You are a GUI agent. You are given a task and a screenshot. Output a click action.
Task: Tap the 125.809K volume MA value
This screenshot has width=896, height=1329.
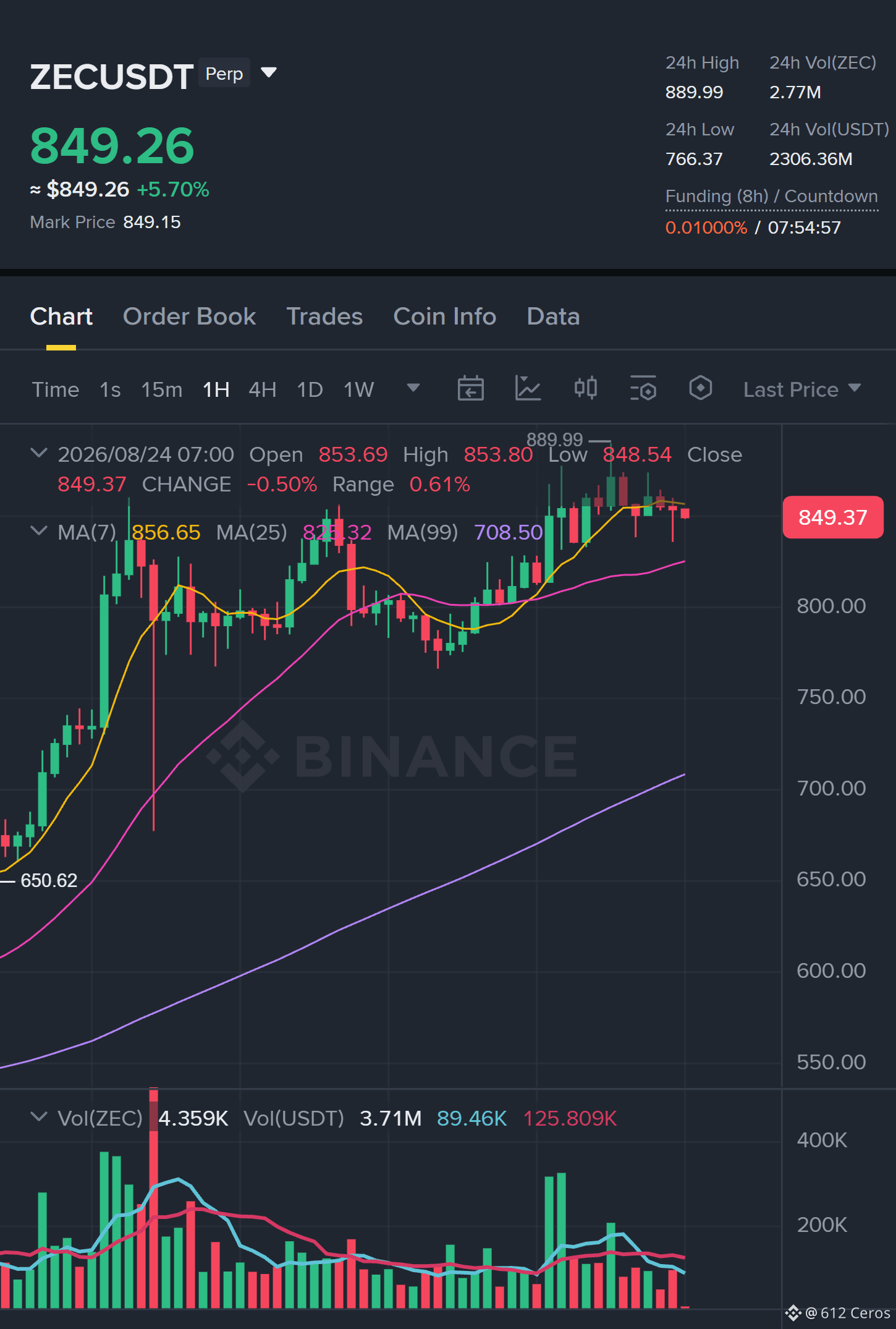(x=570, y=1118)
